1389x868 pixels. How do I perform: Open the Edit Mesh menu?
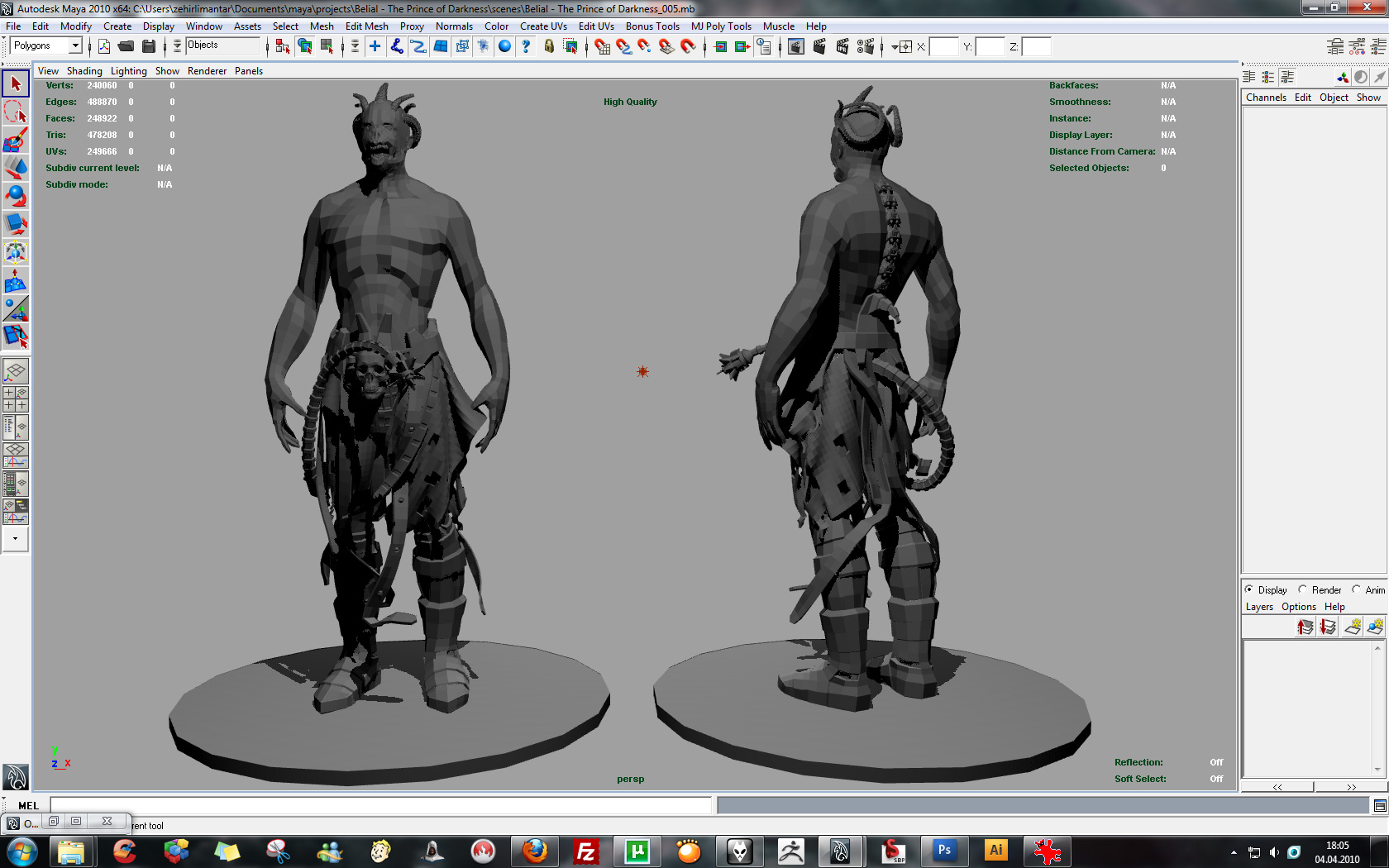(366, 26)
